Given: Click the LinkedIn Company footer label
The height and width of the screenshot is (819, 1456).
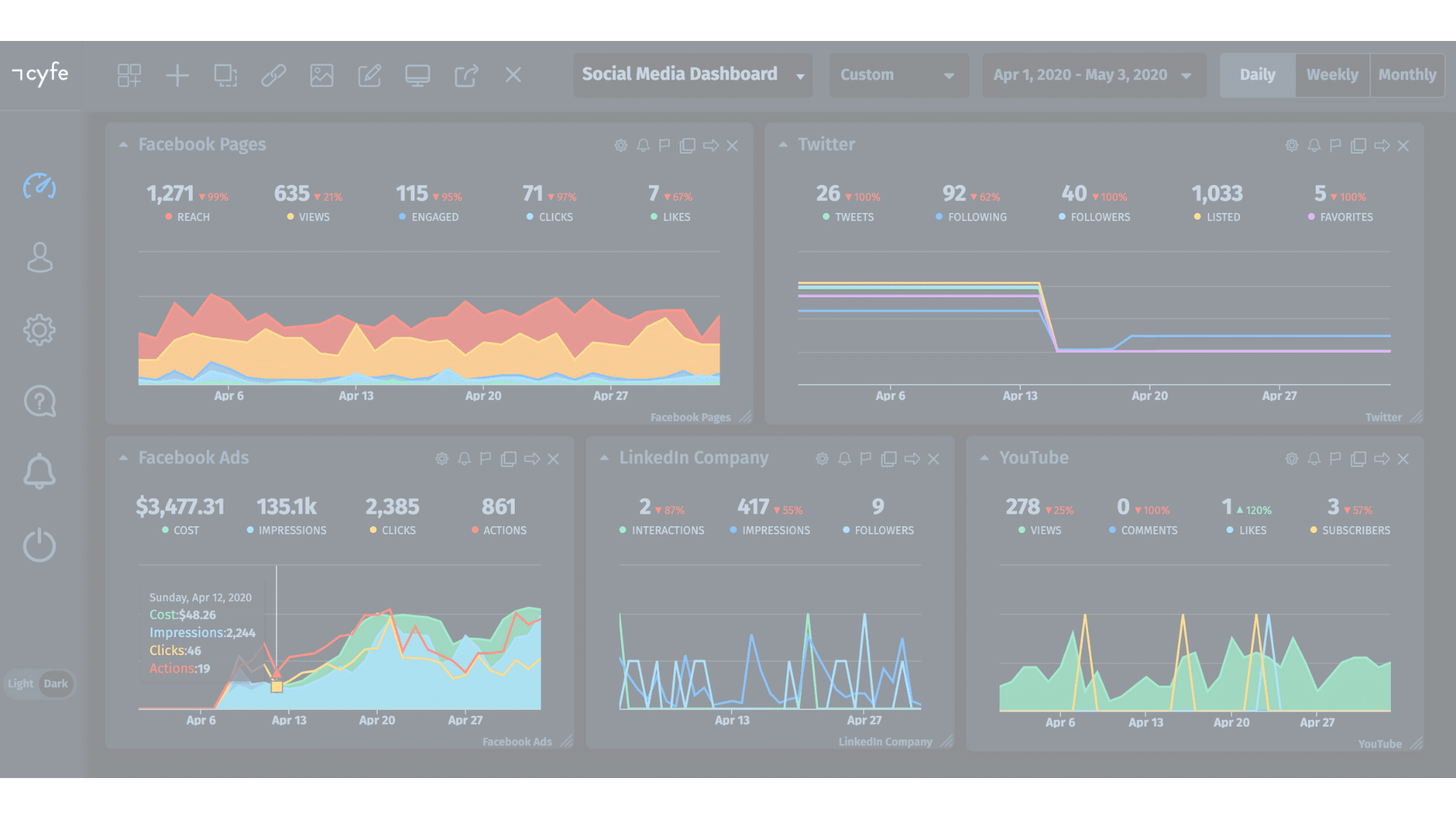Looking at the screenshot, I should coord(885,742).
